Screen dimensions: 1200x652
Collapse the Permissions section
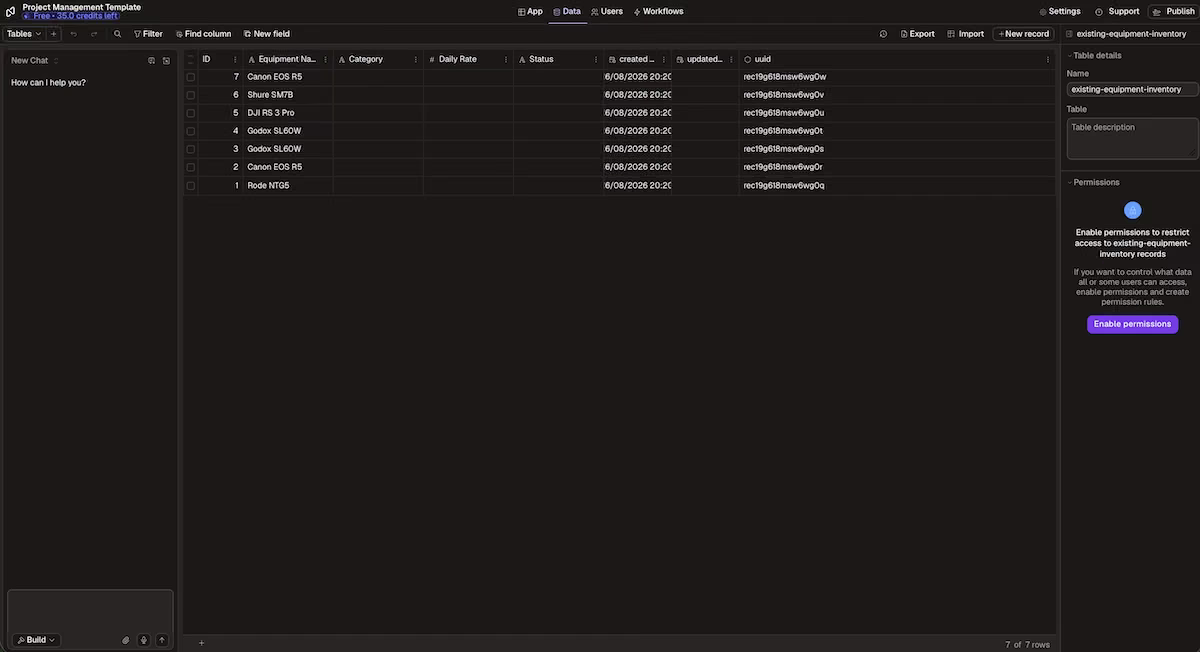(1094, 183)
